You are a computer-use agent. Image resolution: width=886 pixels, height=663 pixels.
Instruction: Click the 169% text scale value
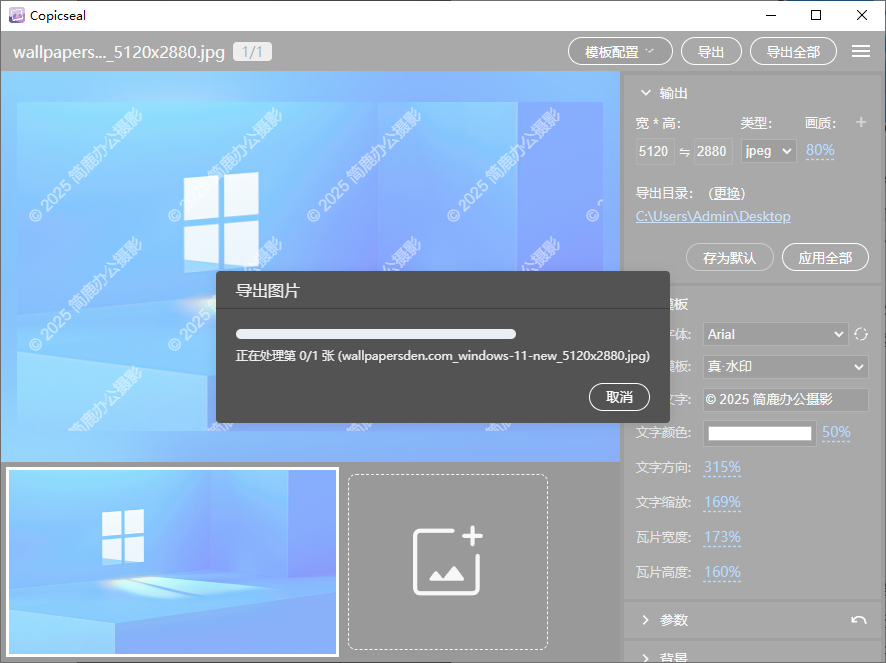click(722, 502)
